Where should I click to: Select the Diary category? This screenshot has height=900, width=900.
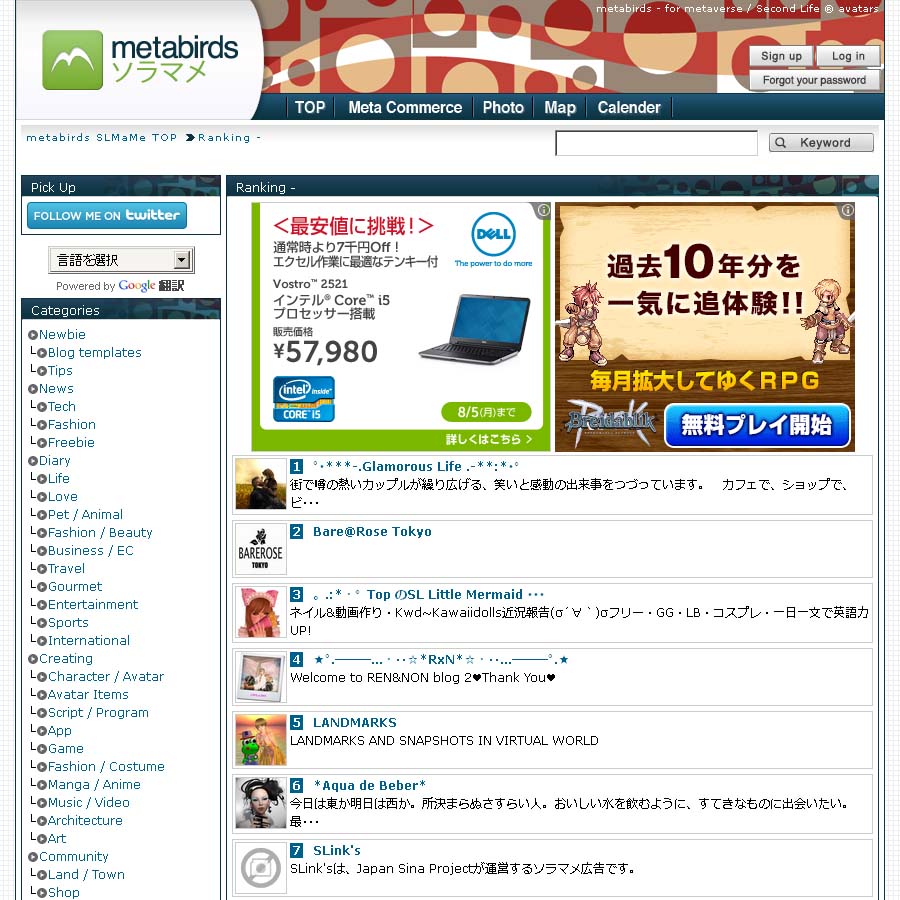(x=55, y=460)
